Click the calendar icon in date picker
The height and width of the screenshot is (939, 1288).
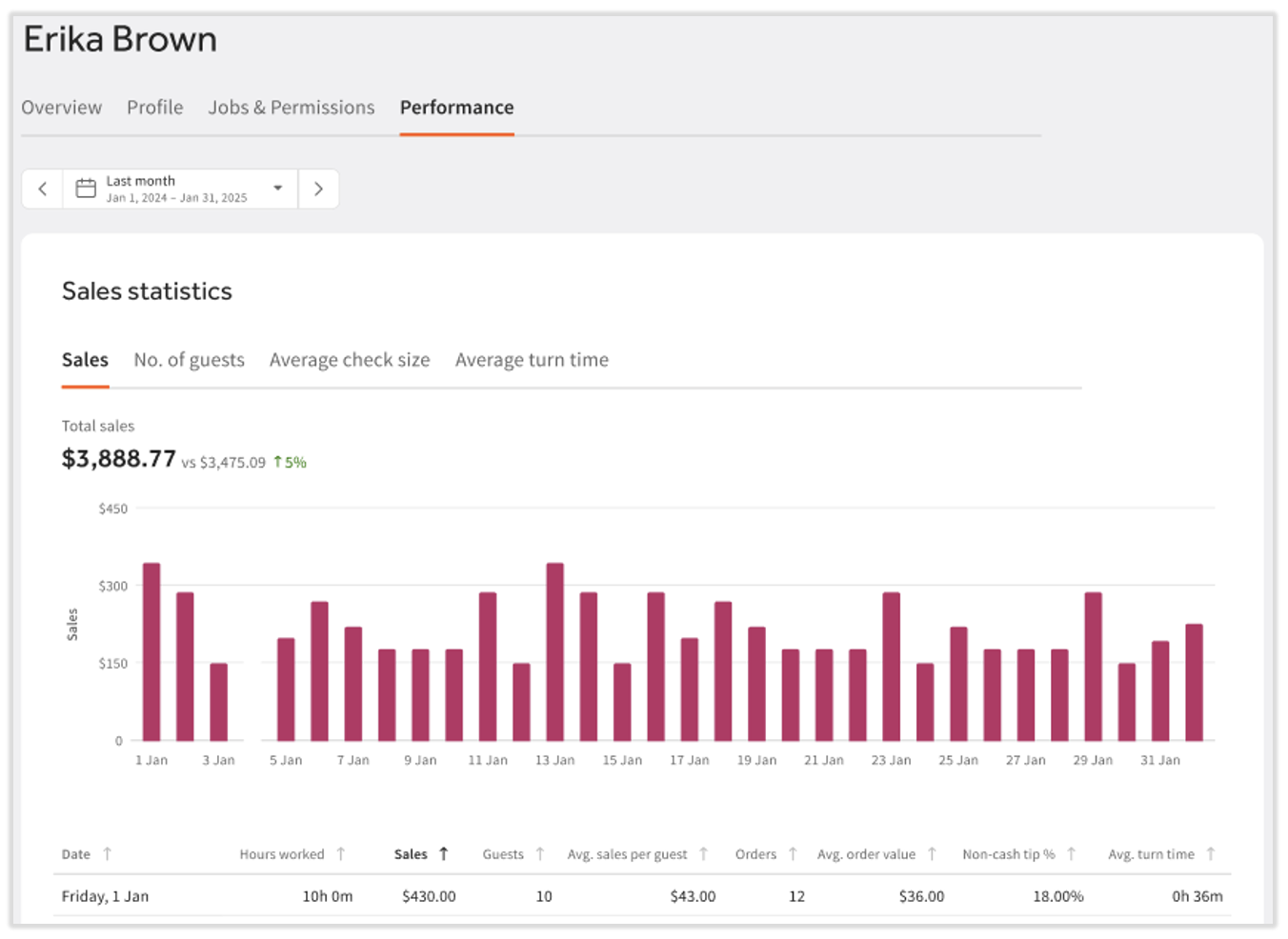86,189
